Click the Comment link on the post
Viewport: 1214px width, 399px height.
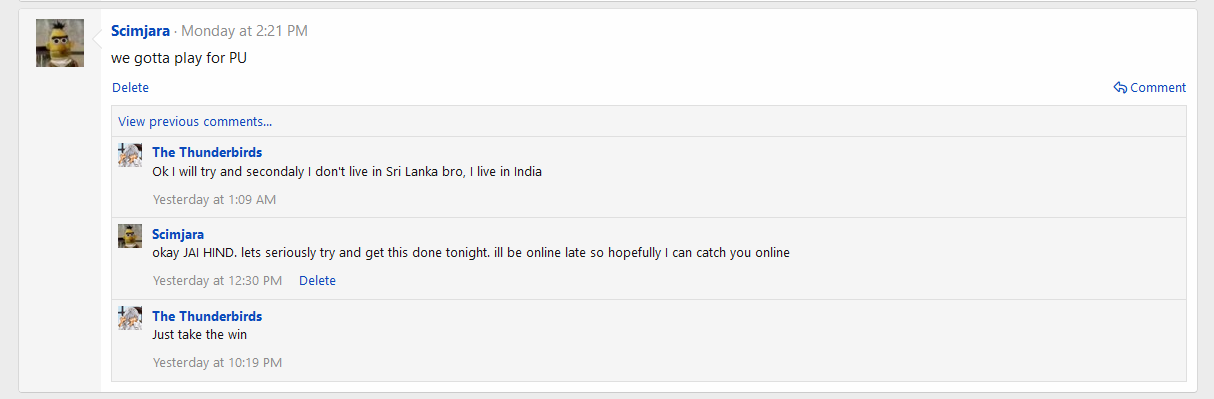click(1158, 87)
